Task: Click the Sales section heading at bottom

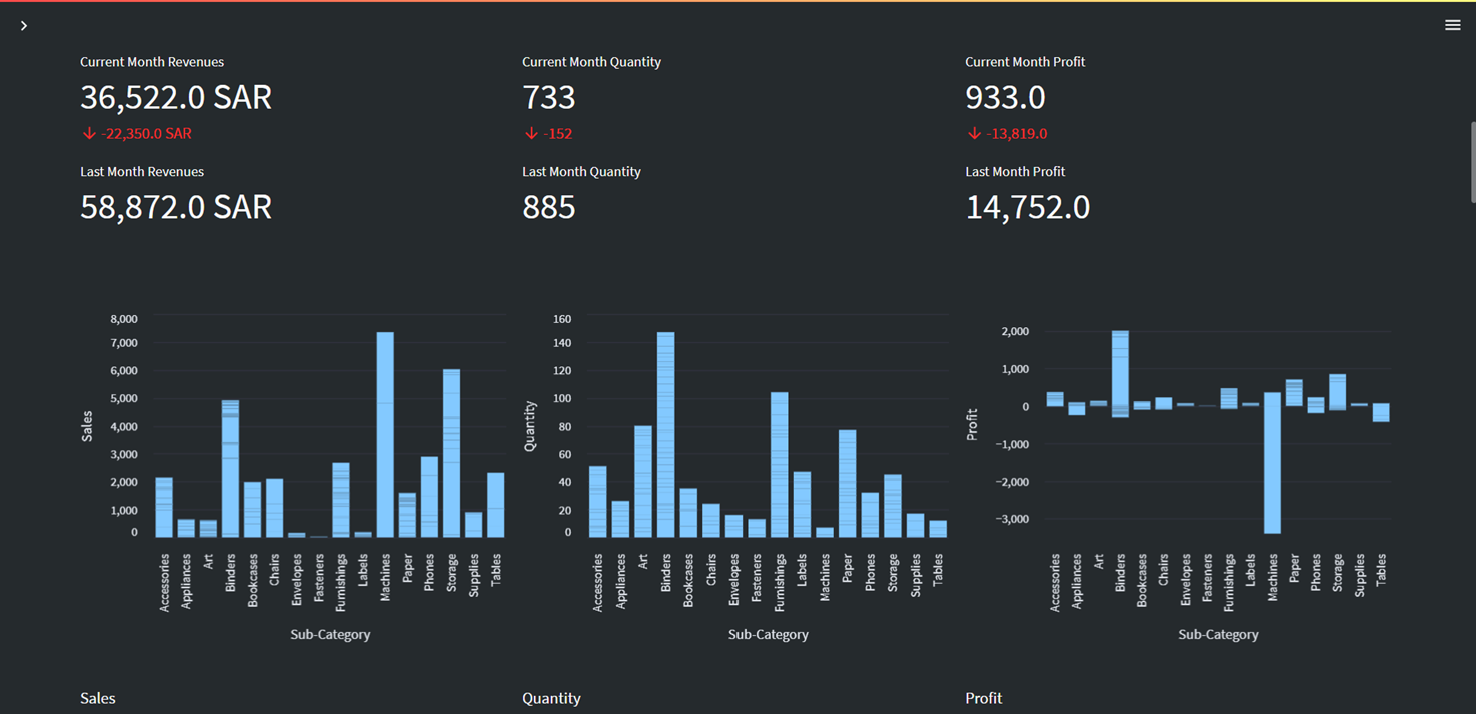Action: click(x=97, y=698)
